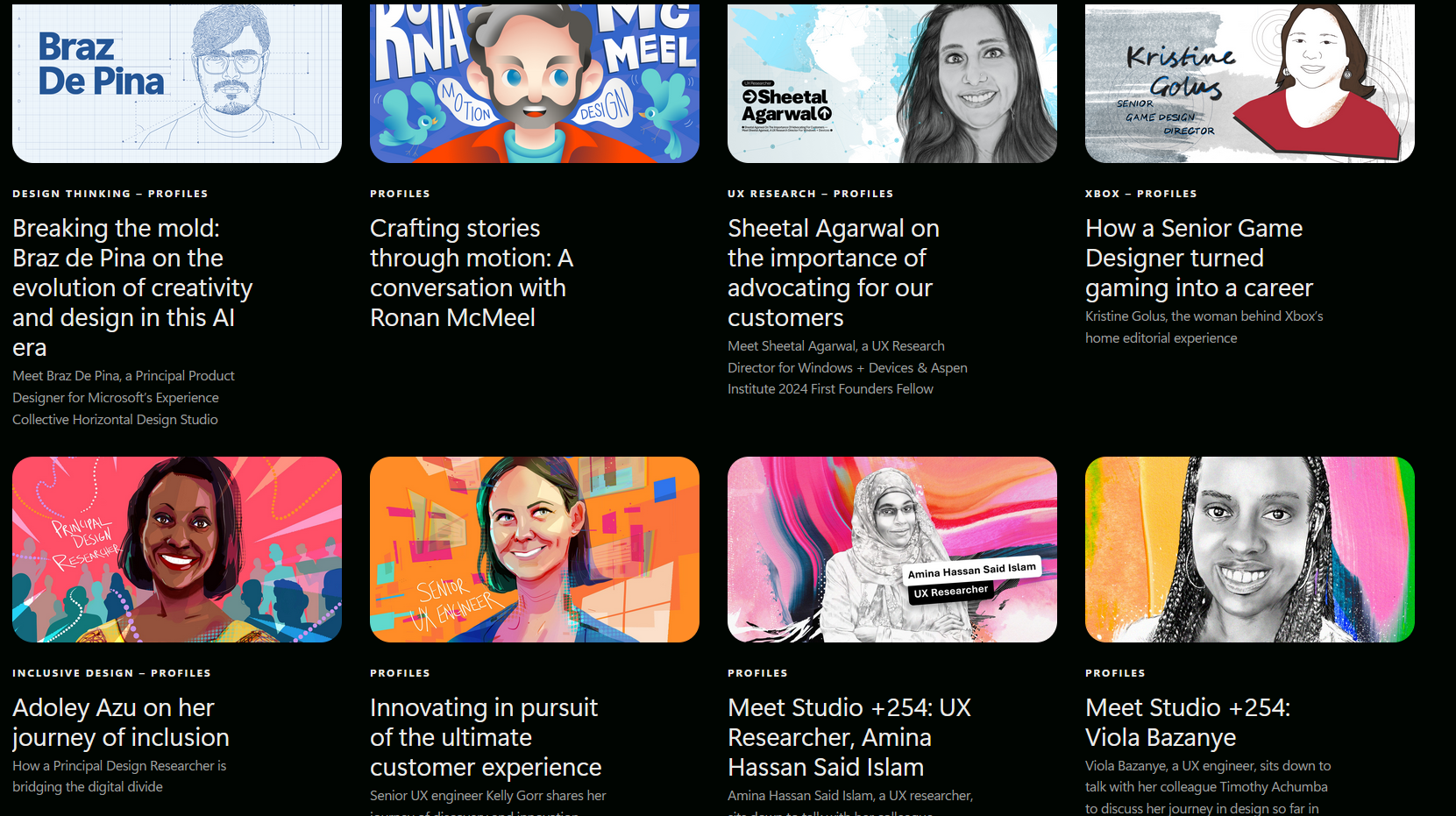The height and width of the screenshot is (816, 1456).
Task: Select the 'Inclusive Design – Profiles' category label
Action: (112, 673)
